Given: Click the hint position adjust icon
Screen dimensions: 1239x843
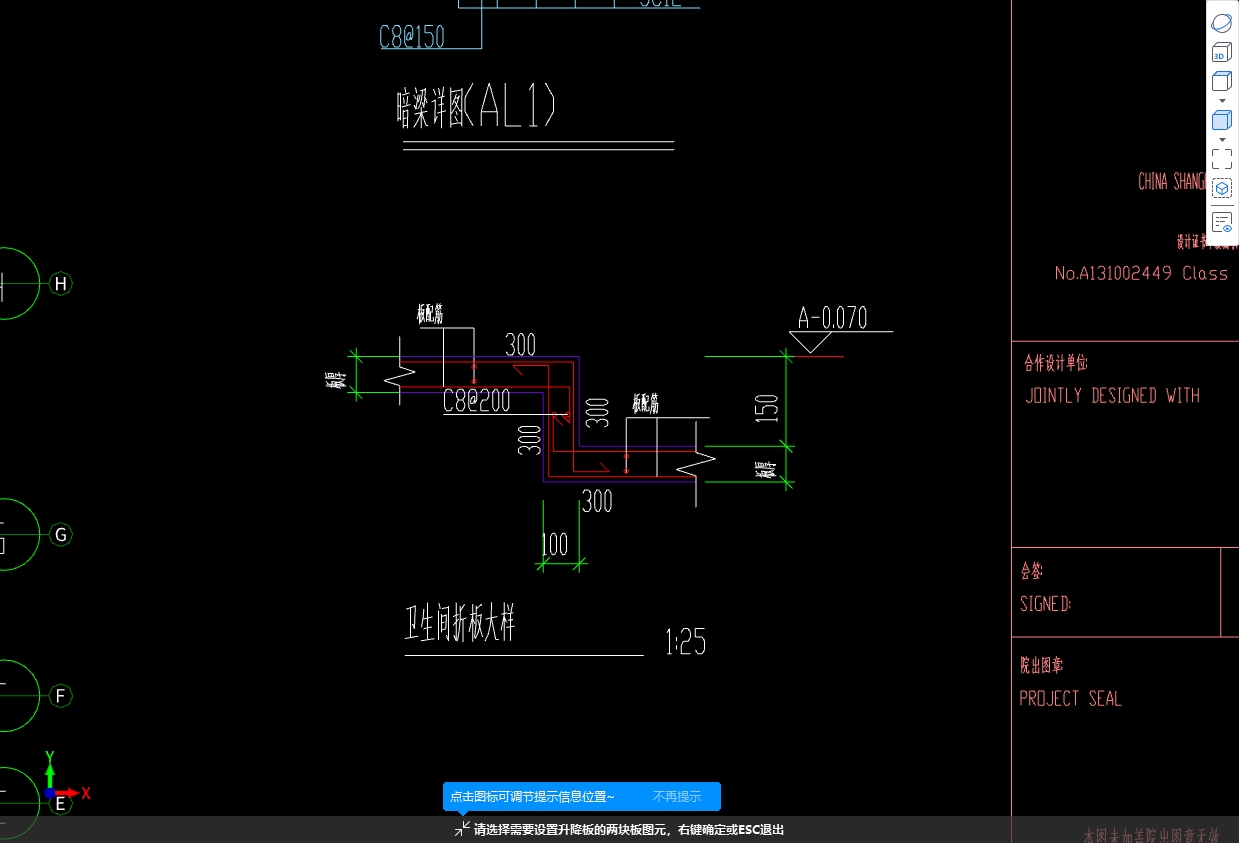Looking at the screenshot, I should (x=462, y=829).
